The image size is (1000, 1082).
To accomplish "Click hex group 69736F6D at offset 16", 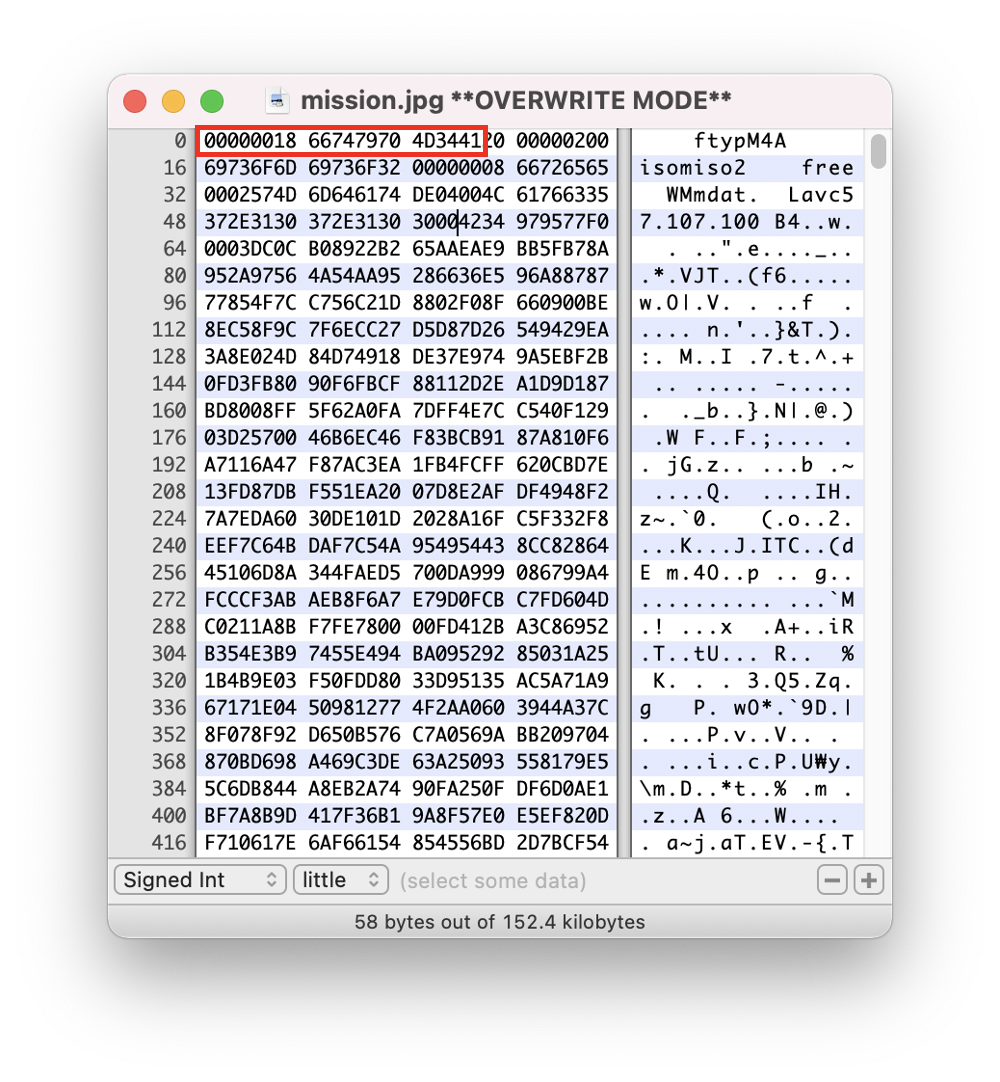I will click(250, 168).
